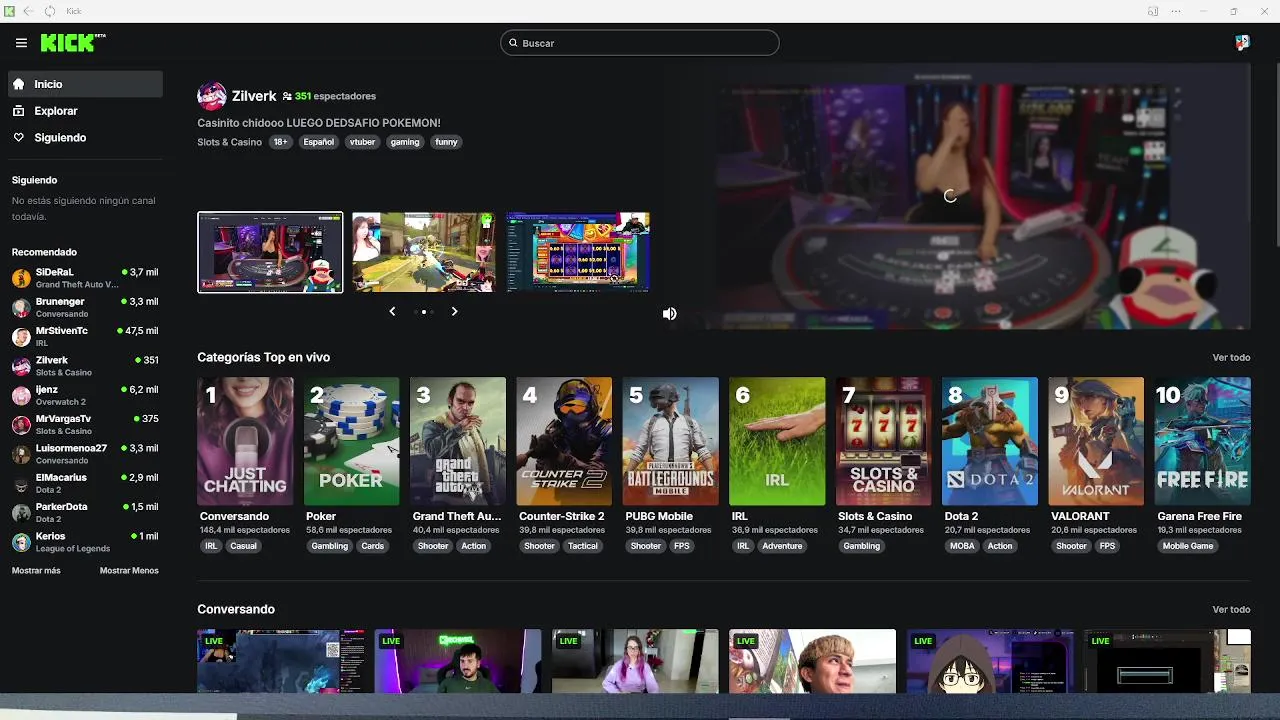
Task: Select the third featured stream thumbnail
Action: coord(578,252)
